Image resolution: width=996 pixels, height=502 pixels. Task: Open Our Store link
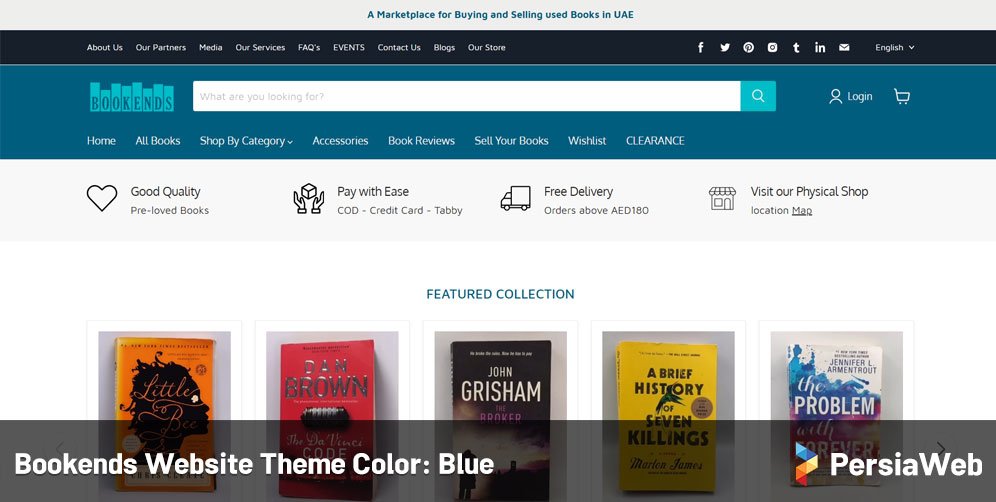click(487, 48)
